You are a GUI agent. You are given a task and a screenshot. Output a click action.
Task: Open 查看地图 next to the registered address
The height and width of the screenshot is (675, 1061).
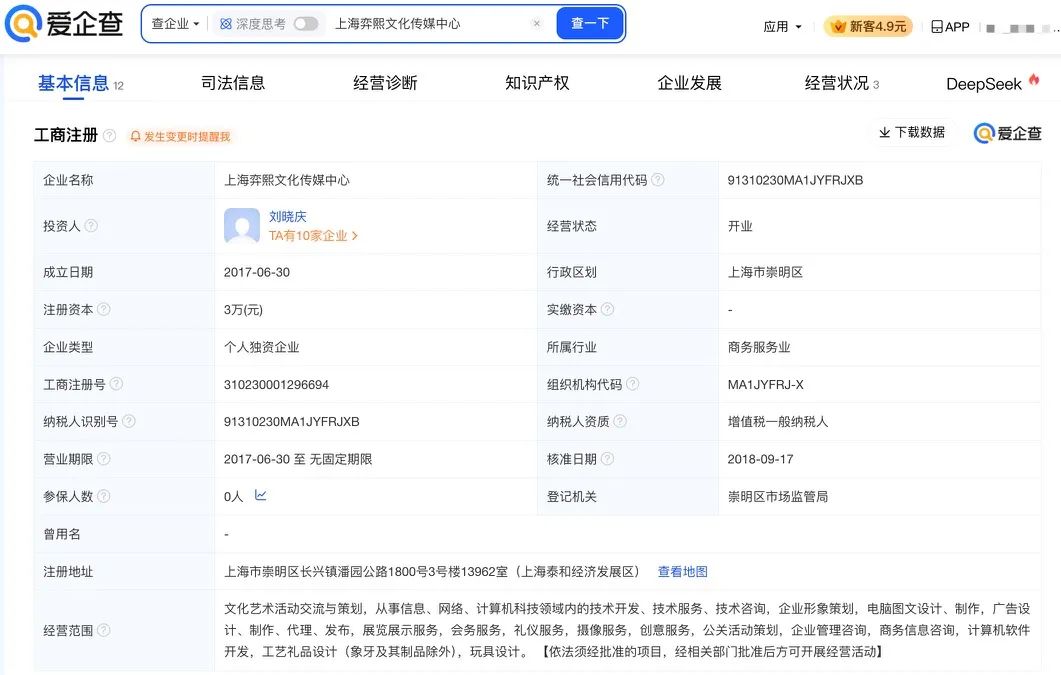click(x=682, y=571)
